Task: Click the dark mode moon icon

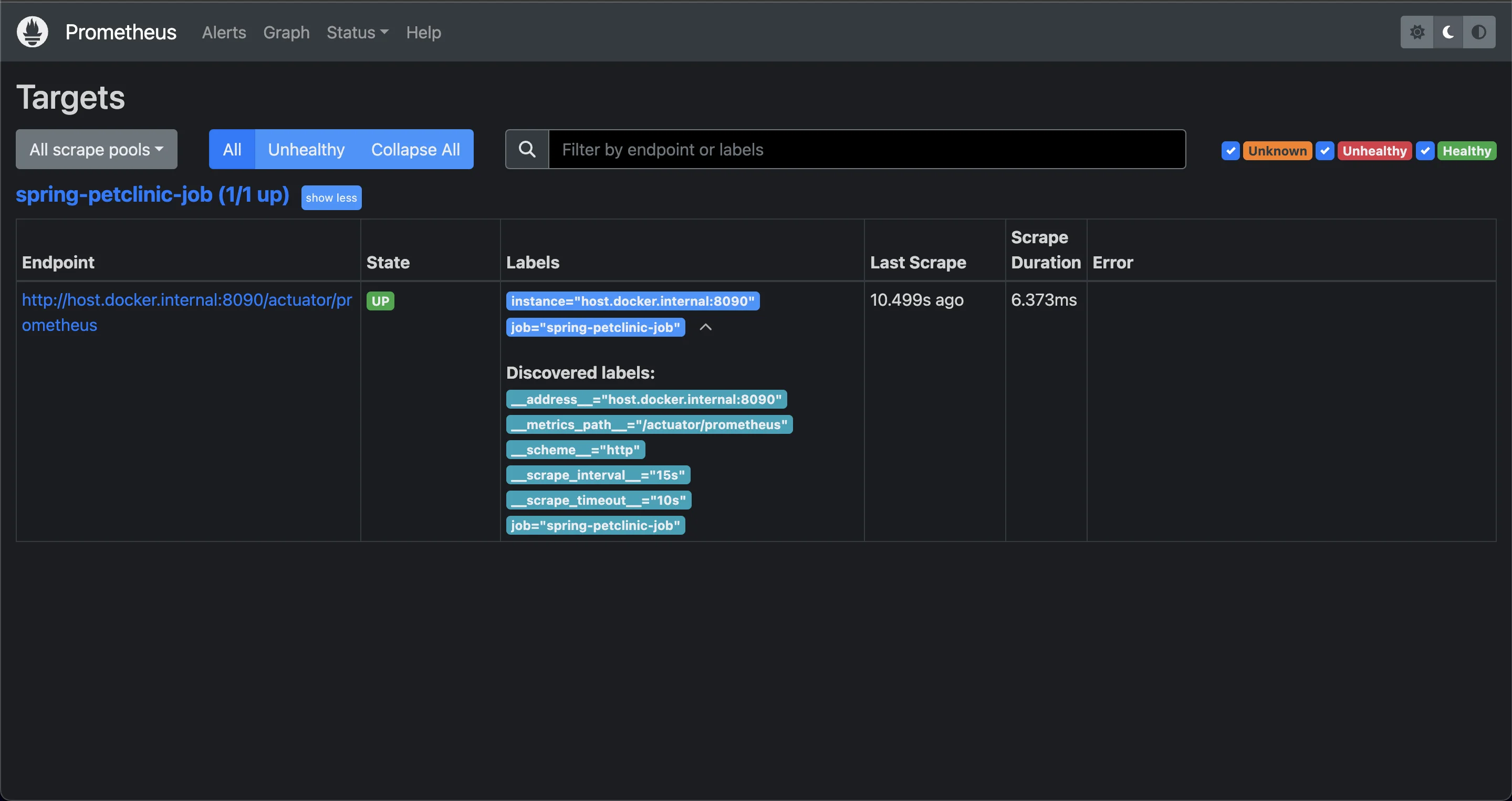Action: pos(1448,31)
